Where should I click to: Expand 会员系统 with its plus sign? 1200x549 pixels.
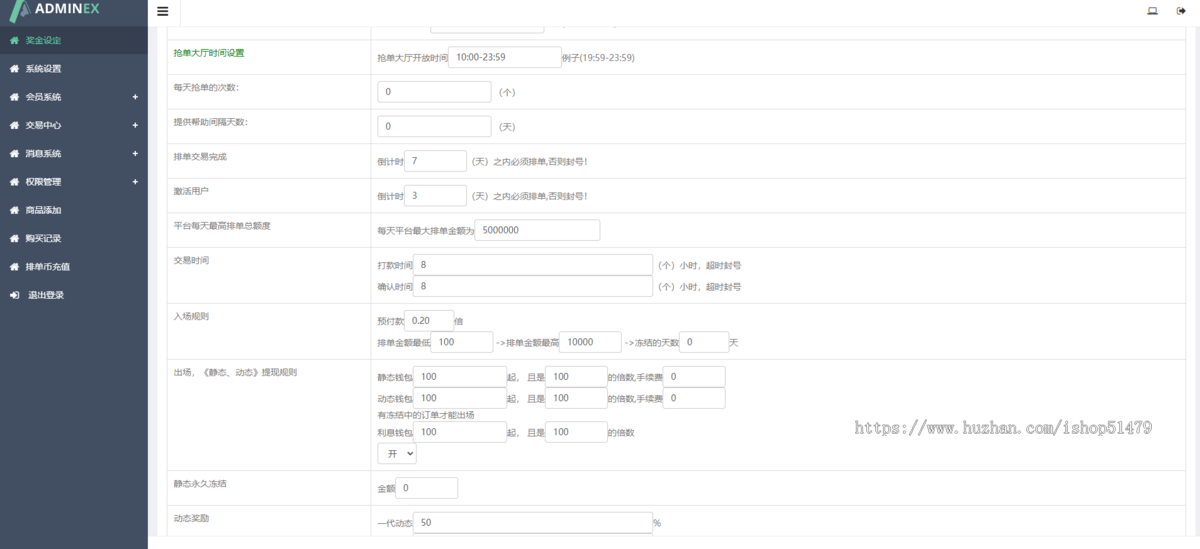[x=135, y=97]
